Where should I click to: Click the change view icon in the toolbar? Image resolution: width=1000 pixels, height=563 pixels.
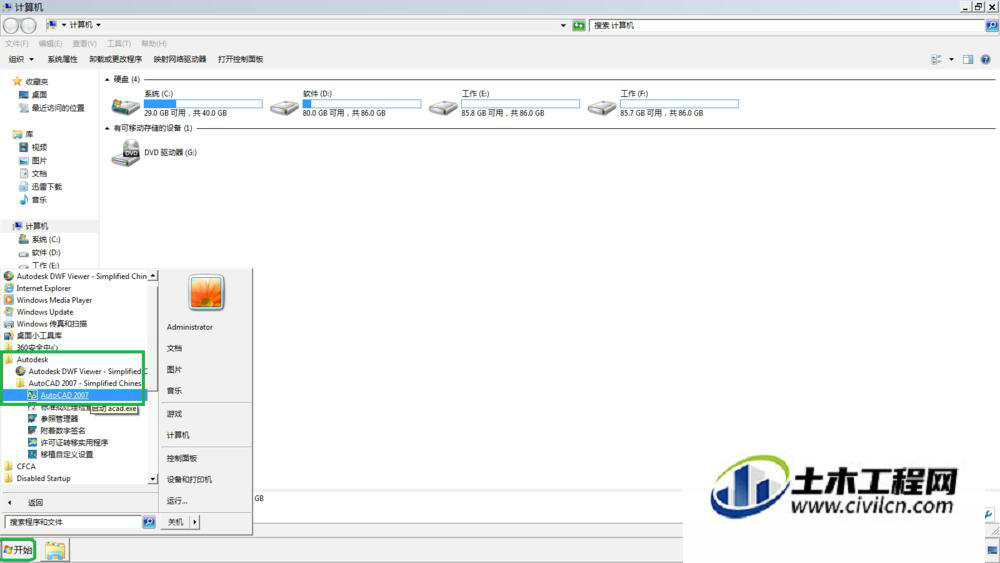tap(936, 59)
